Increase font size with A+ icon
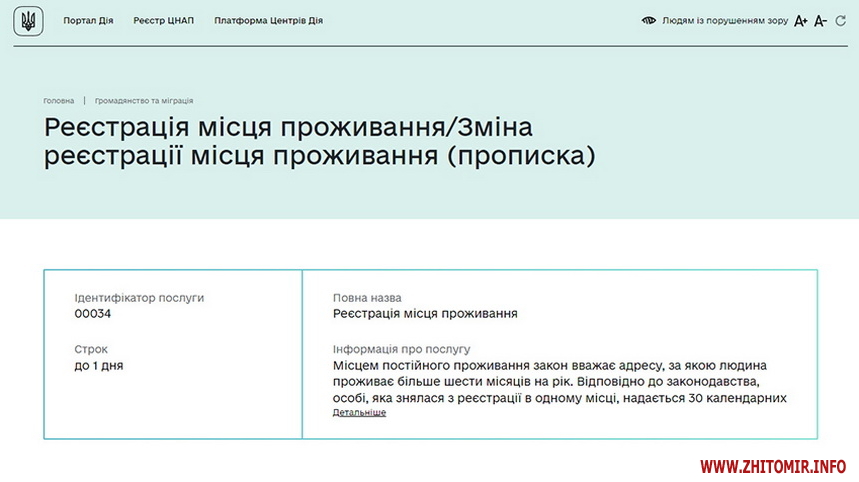Viewport: 859px width, 482px height. 800,21
